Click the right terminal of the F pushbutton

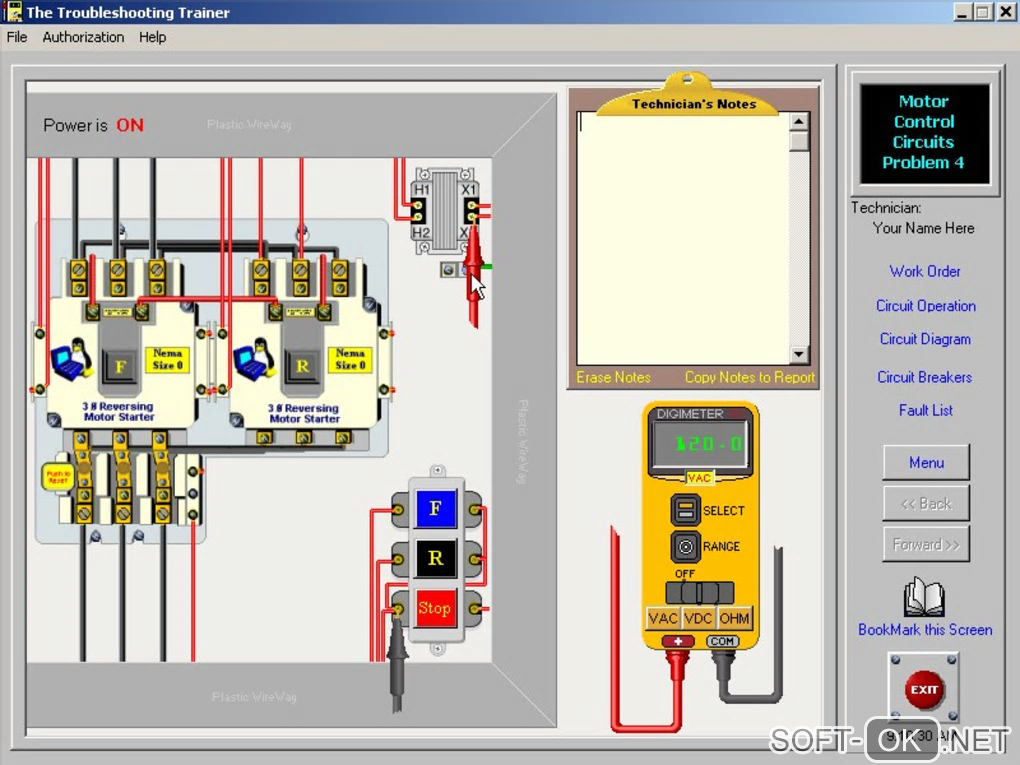point(475,509)
